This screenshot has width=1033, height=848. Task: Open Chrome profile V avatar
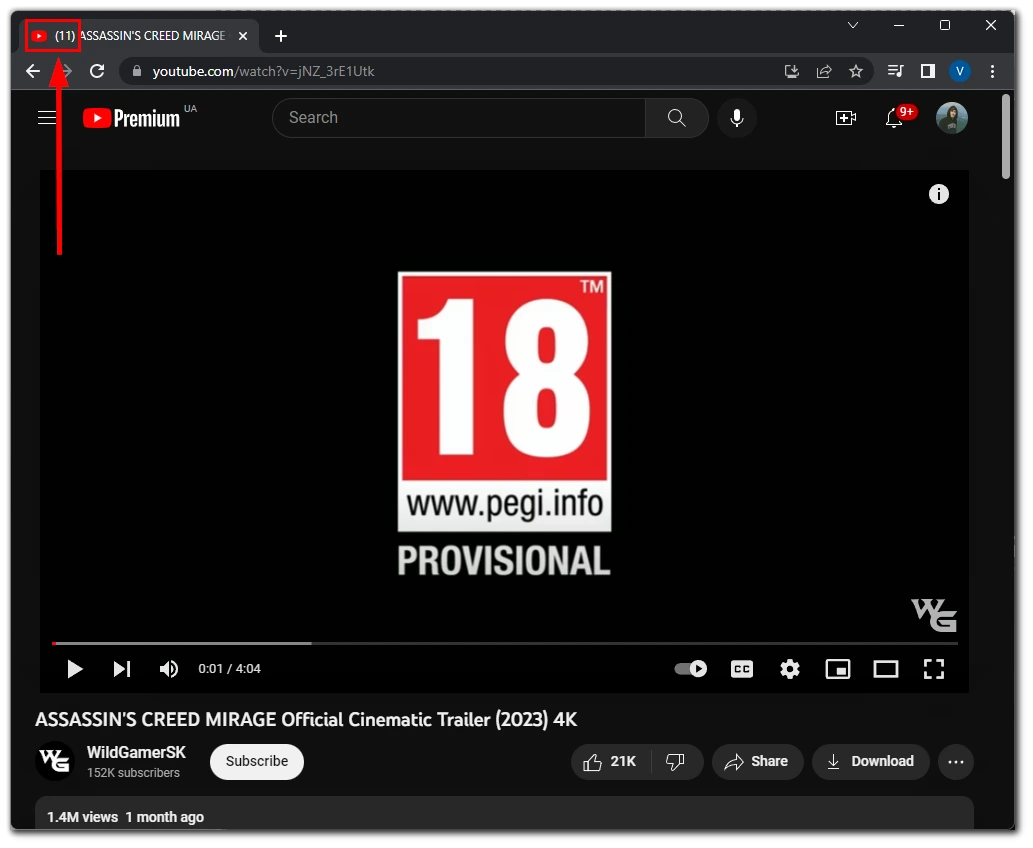(x=960, y=71)
